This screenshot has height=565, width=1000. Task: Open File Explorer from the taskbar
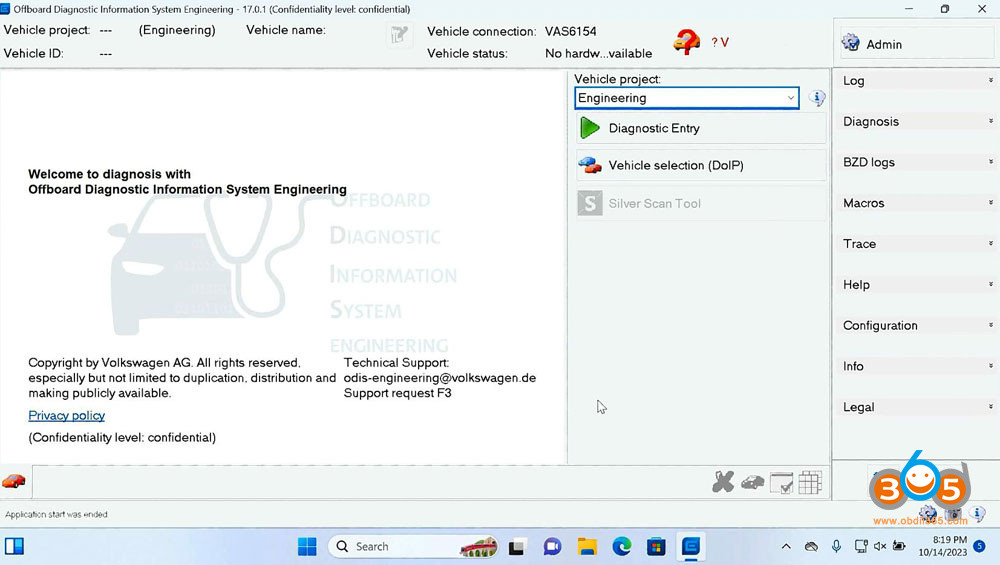[x=587, y=547]
